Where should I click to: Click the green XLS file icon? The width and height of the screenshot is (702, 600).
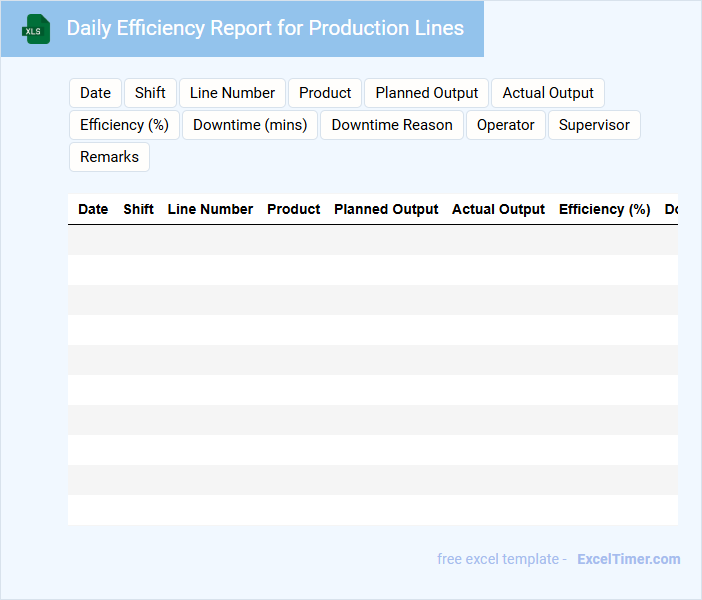[x=36, y=29]
